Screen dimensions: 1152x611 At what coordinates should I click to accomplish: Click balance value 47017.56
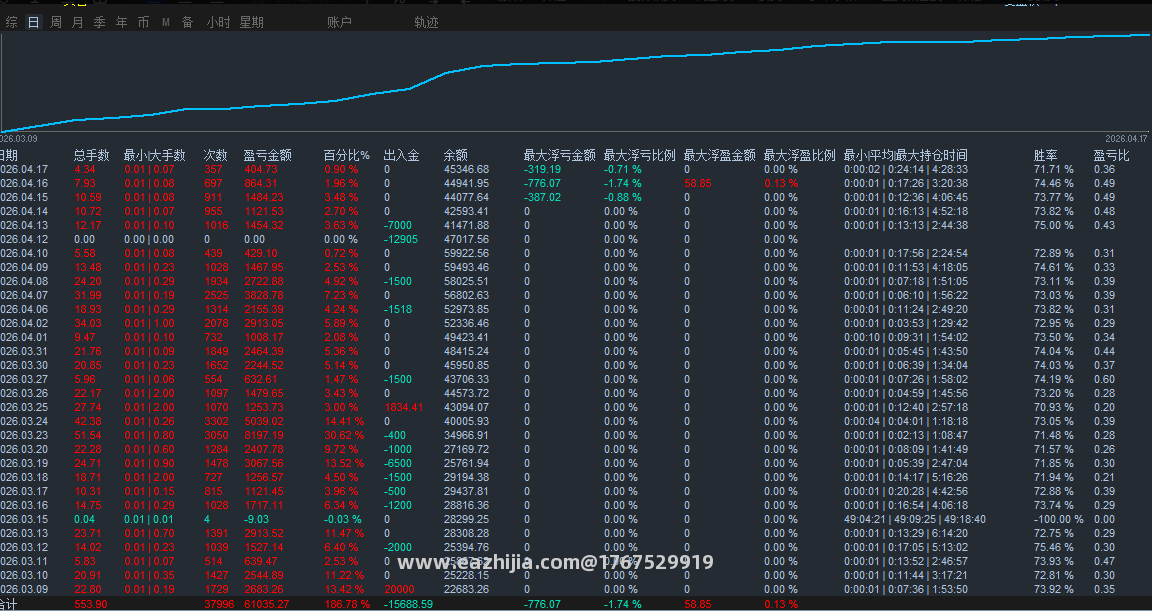(466, 239)
